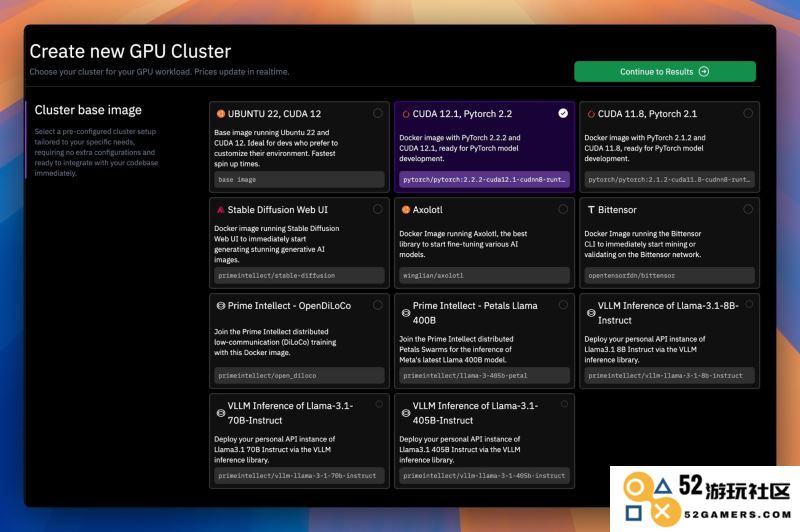800x532 pixels.
Task: Deselect the checked CUDA 12.1, Pytorch 2.2 option
Action: (x=563, y=113)
